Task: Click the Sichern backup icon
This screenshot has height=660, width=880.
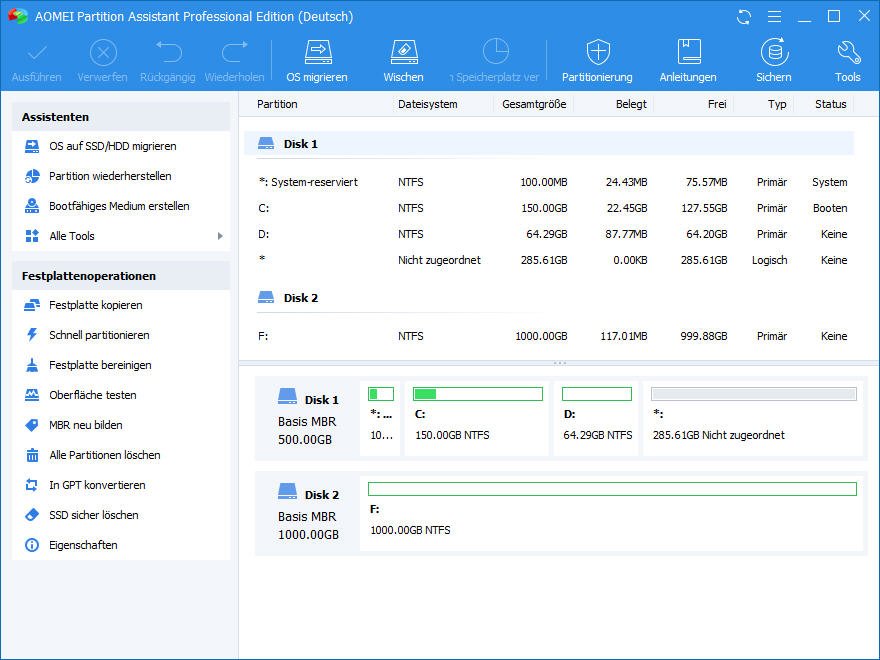Action: point(773,60)
